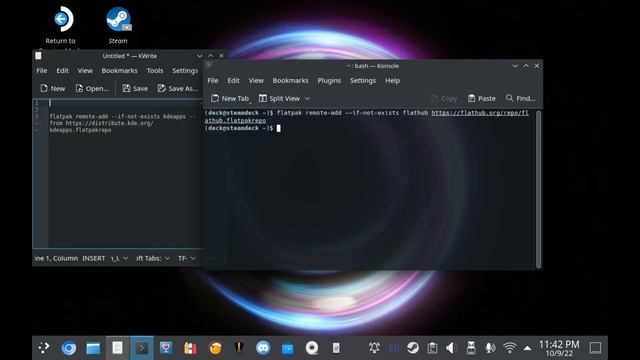Click the Paste button in Konsole
The height and width of the screenshot is (360, 640).
tap(482, 98)
